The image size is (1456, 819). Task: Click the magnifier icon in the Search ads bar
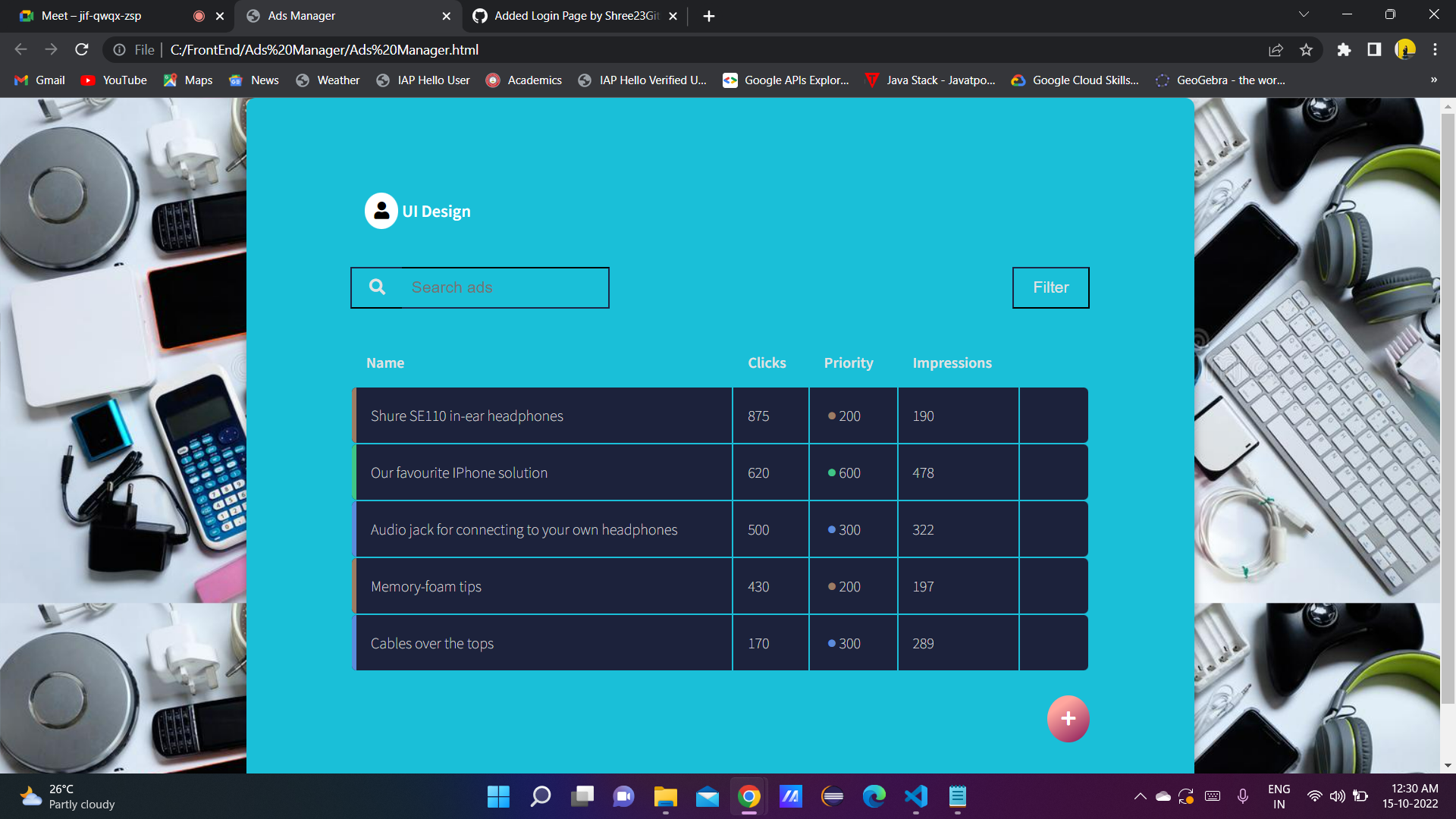click(377, 287)
